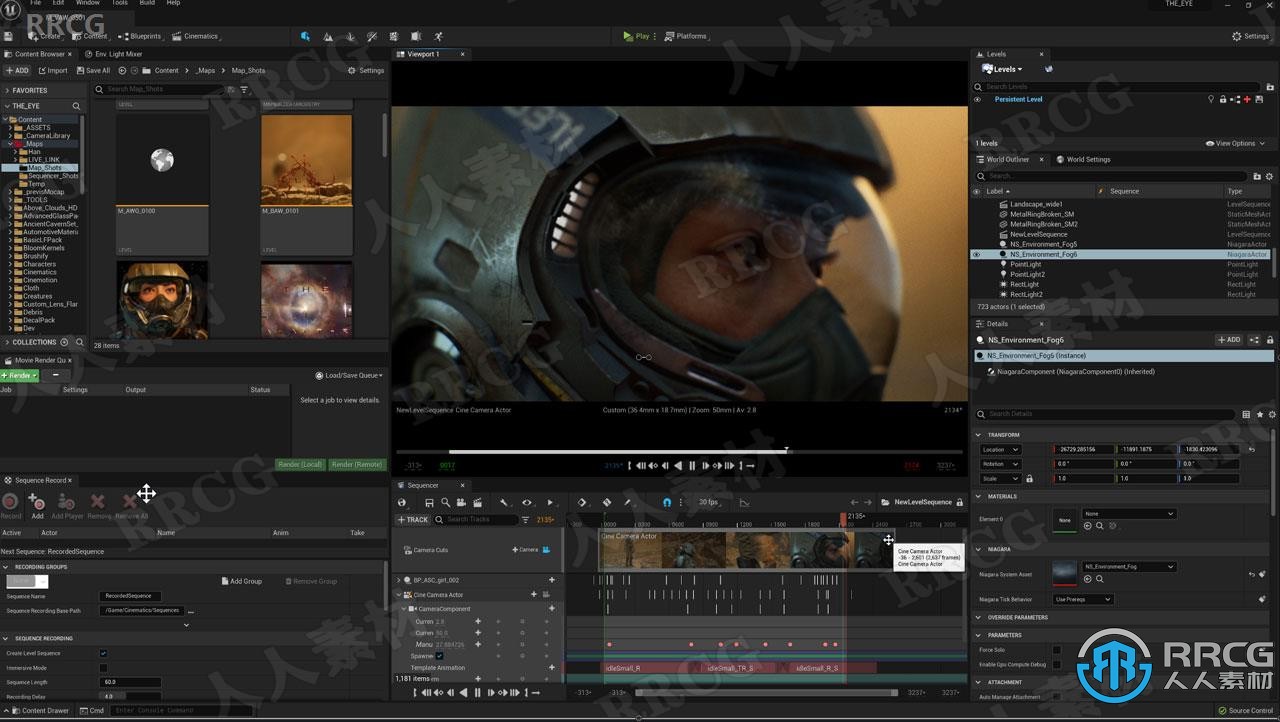Toggle visibility eye of Persistent Level
This screenshot has width=1280, height=722.
(x=977, y=99)
